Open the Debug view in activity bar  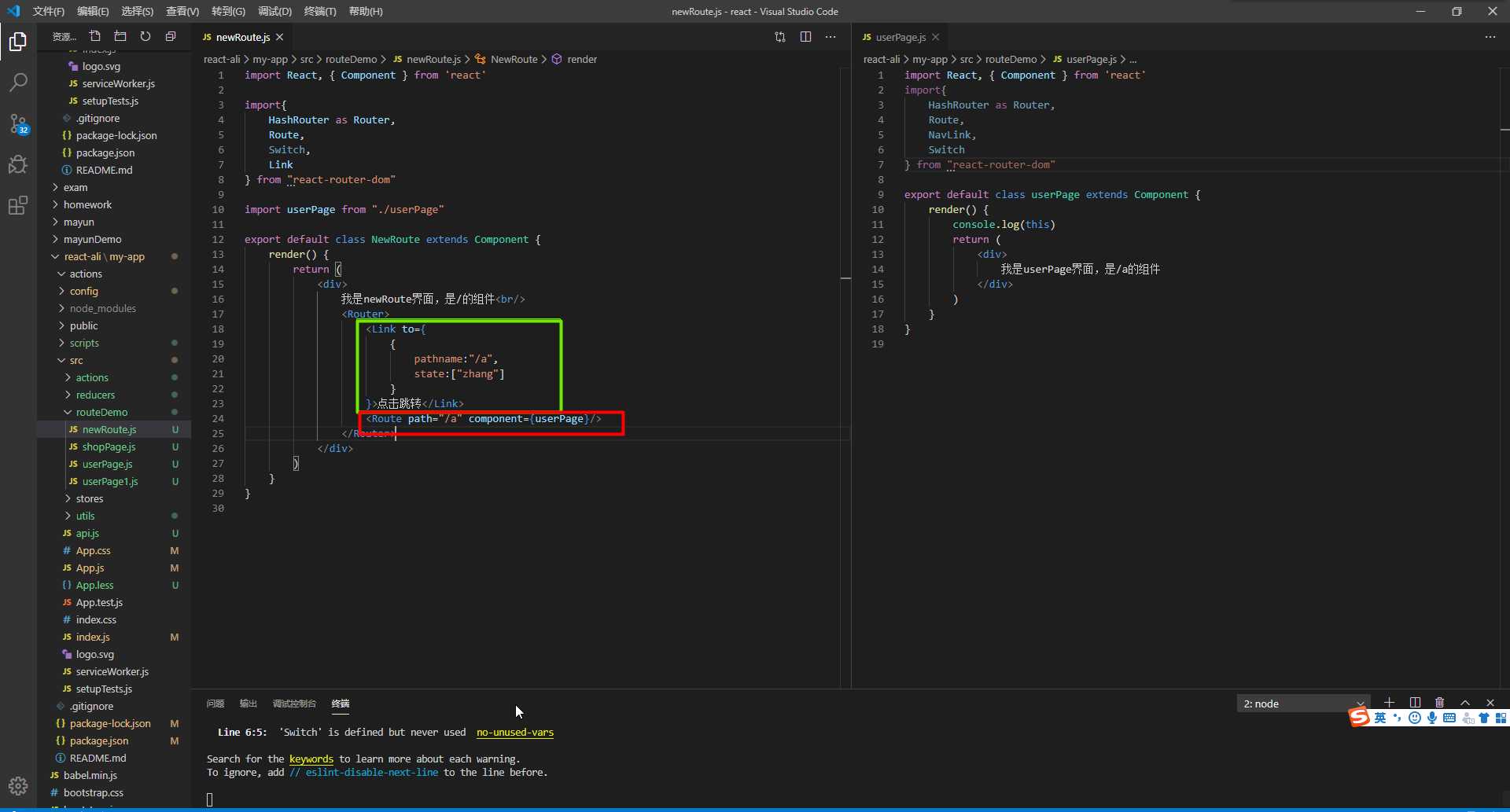point(18,164)
